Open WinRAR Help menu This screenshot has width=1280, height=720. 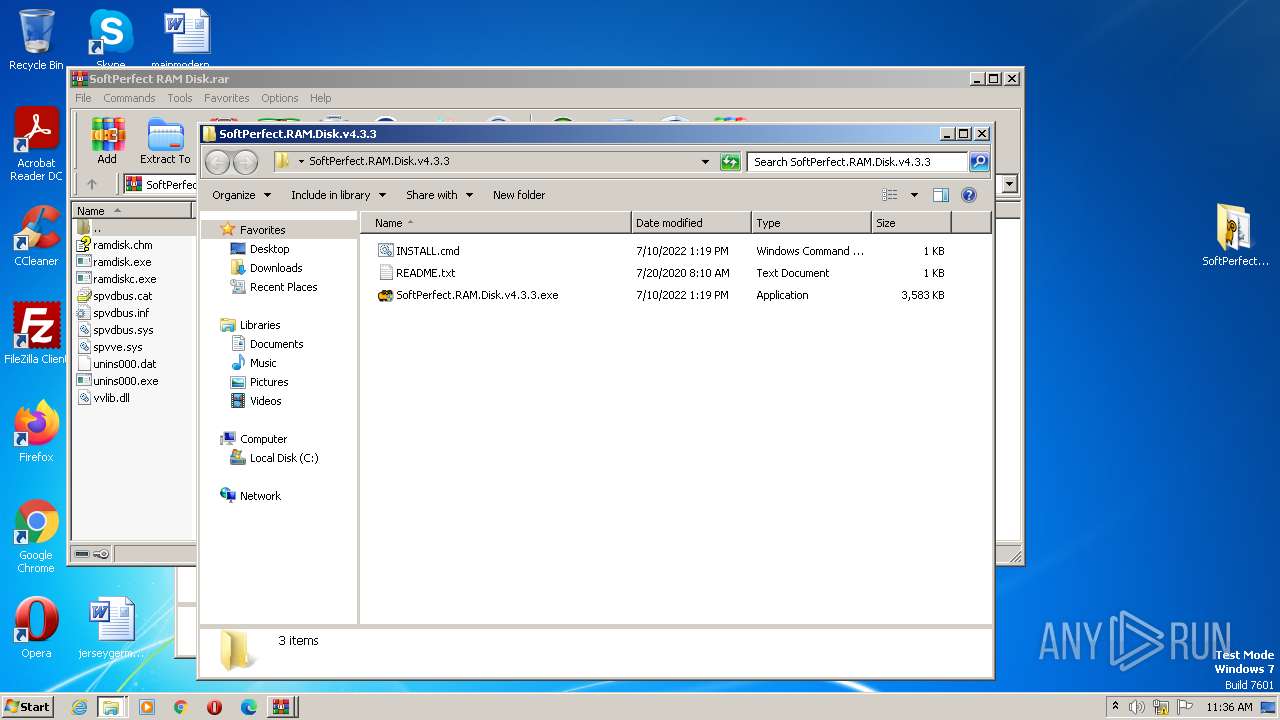320,98
